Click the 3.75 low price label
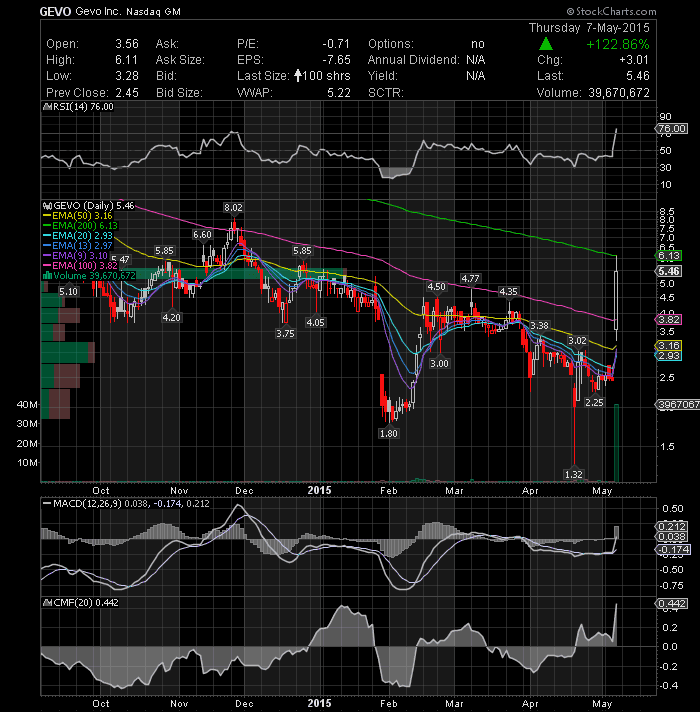Screen dimensions: 700x712 coord(285,333)
